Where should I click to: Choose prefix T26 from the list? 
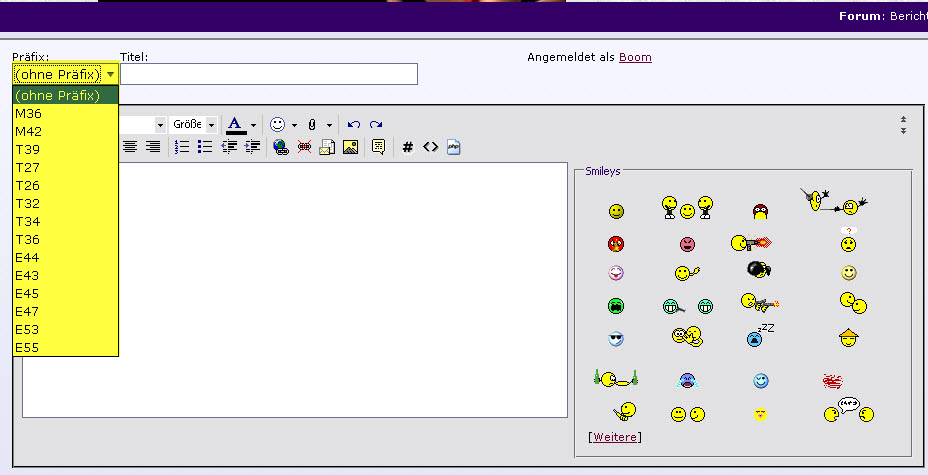tap(66, 186)
